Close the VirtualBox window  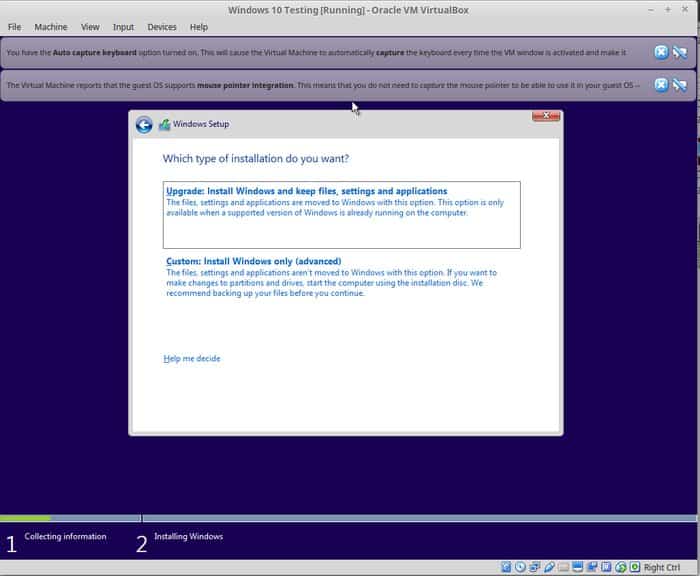685,9
